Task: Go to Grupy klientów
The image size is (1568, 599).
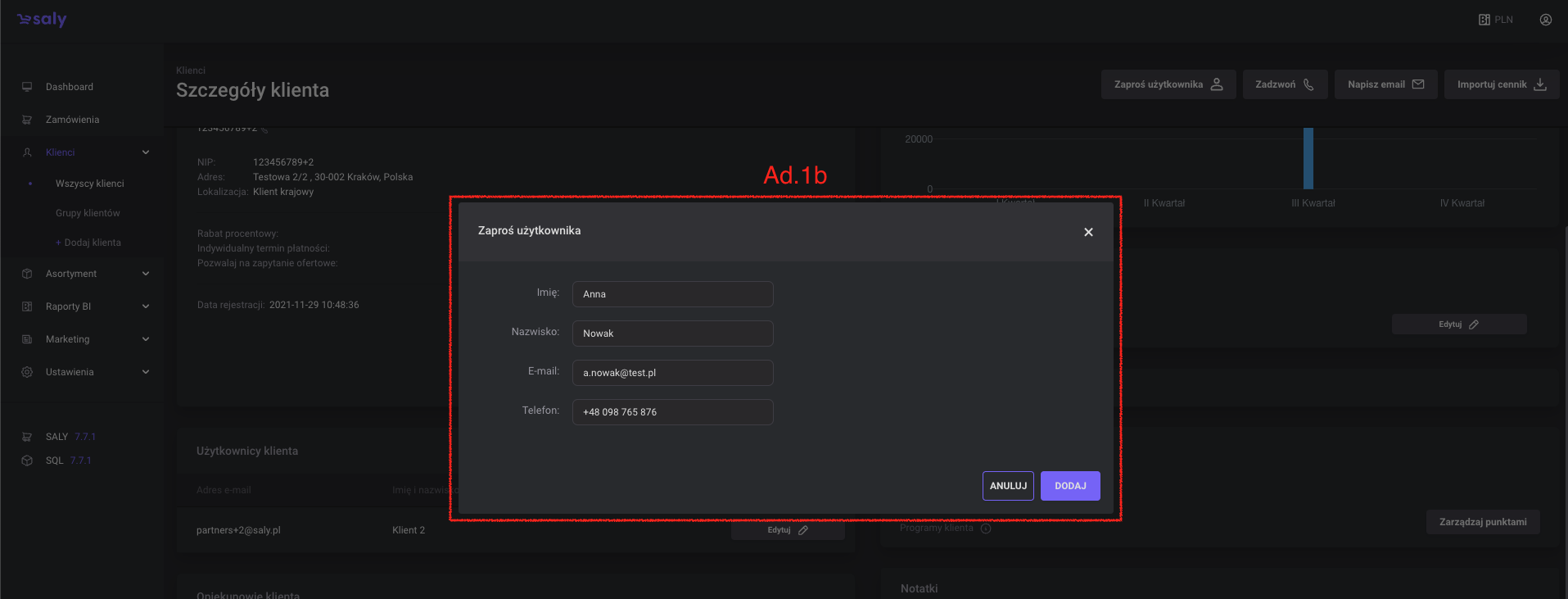Action: click(88, 213)
